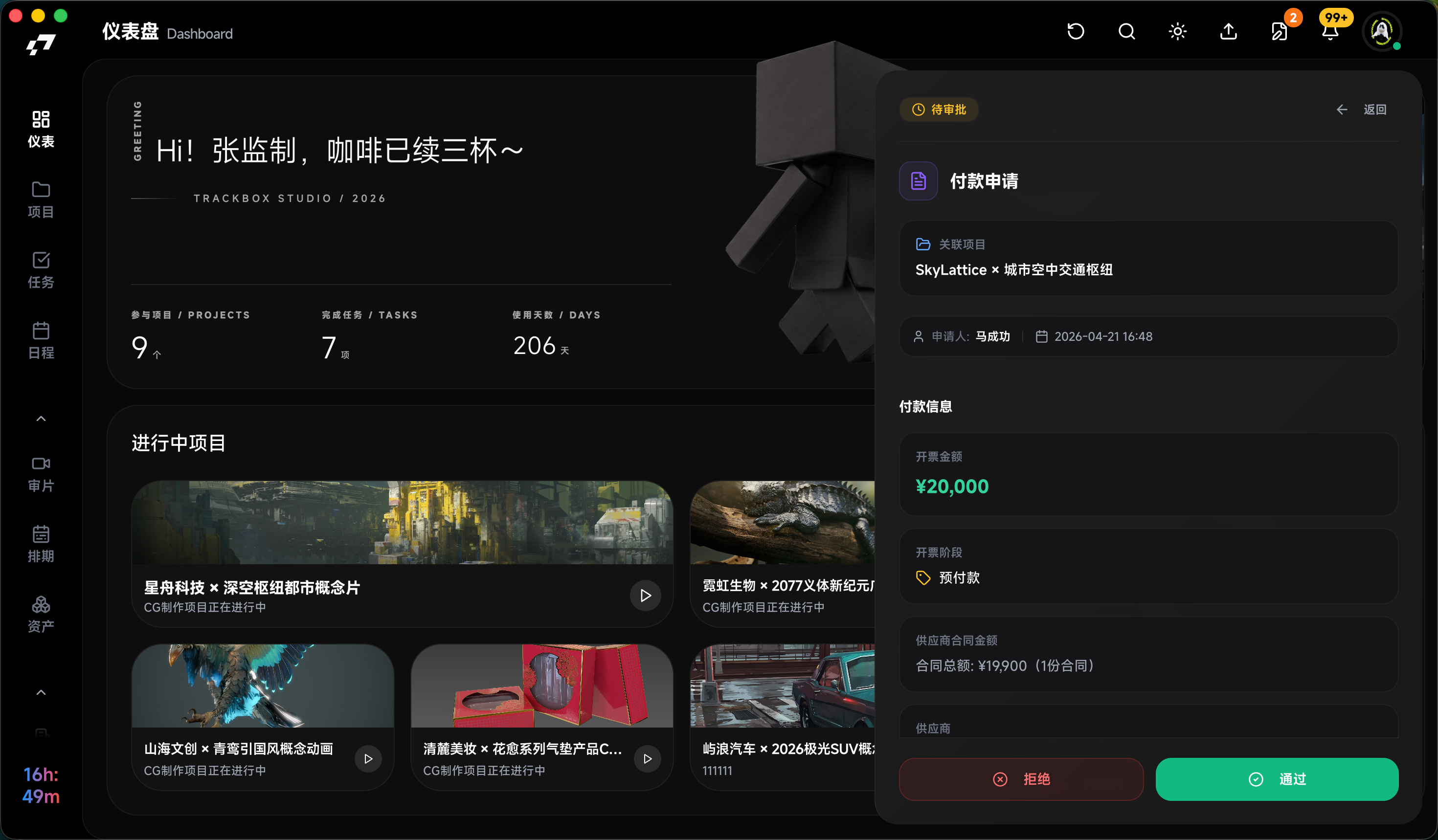
Task: Click the 参与项目 count 9
Action: click(x=140, y=347)
